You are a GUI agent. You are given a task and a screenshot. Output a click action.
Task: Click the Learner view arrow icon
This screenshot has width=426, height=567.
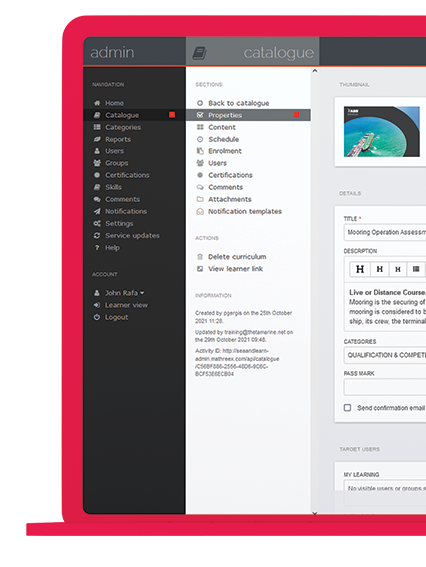pos(97,305)
